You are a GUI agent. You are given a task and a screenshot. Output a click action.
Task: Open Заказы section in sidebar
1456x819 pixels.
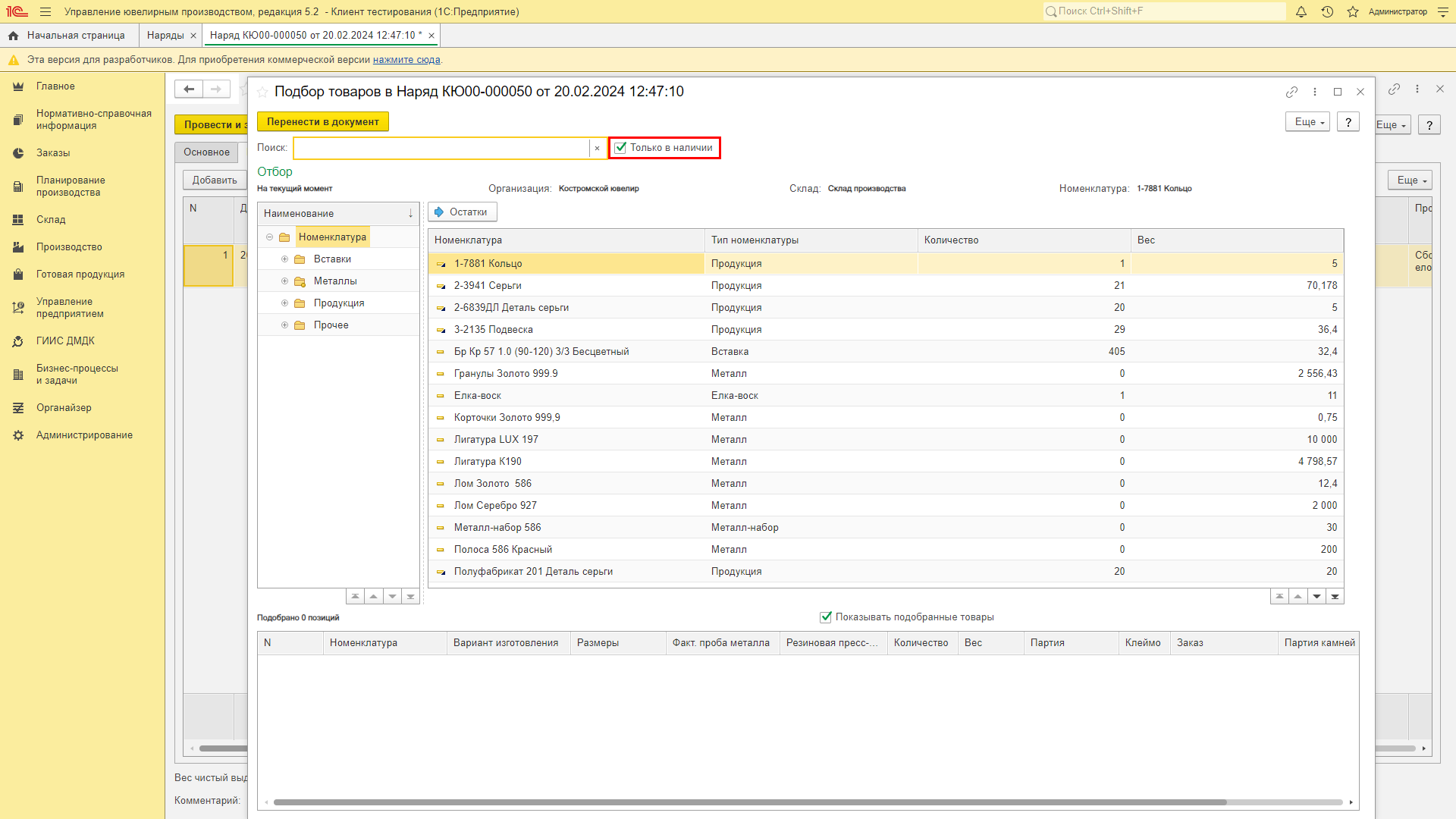[53, 153]
